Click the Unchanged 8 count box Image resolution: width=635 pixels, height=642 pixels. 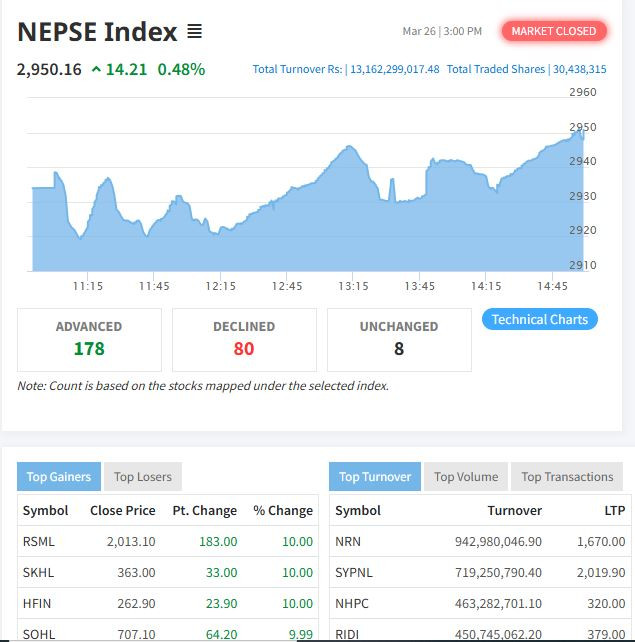[399, 339]
